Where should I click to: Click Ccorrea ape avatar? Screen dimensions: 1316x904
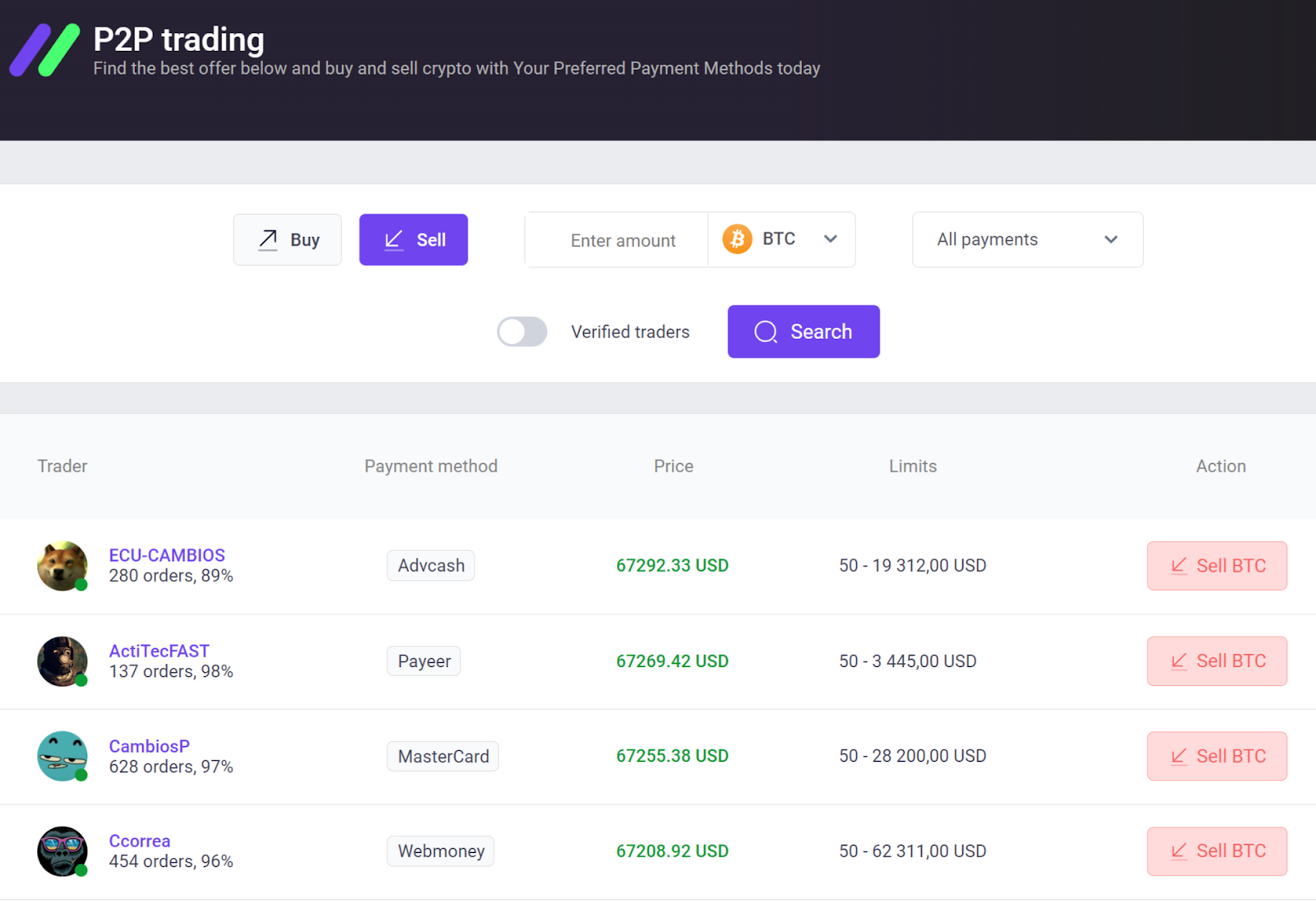[x=63, y=851]
